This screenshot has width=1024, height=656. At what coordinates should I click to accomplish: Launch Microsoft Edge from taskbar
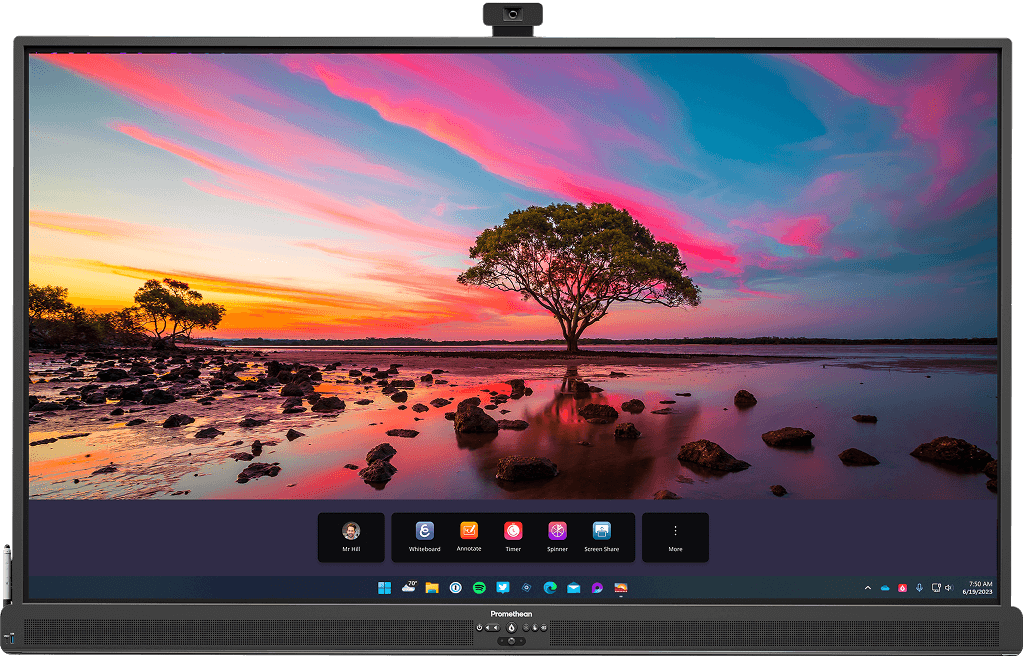pos(550,588)
